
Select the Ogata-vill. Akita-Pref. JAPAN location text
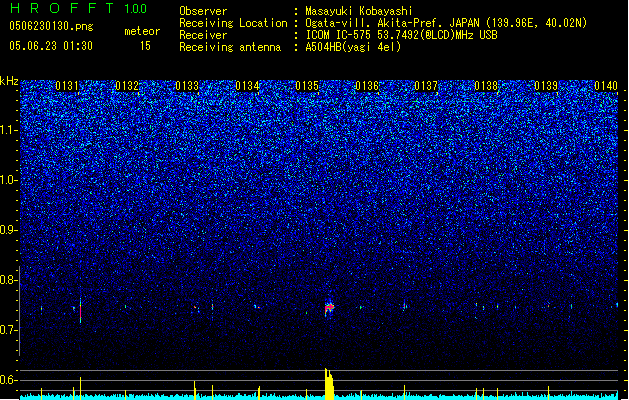click(446, 23)
